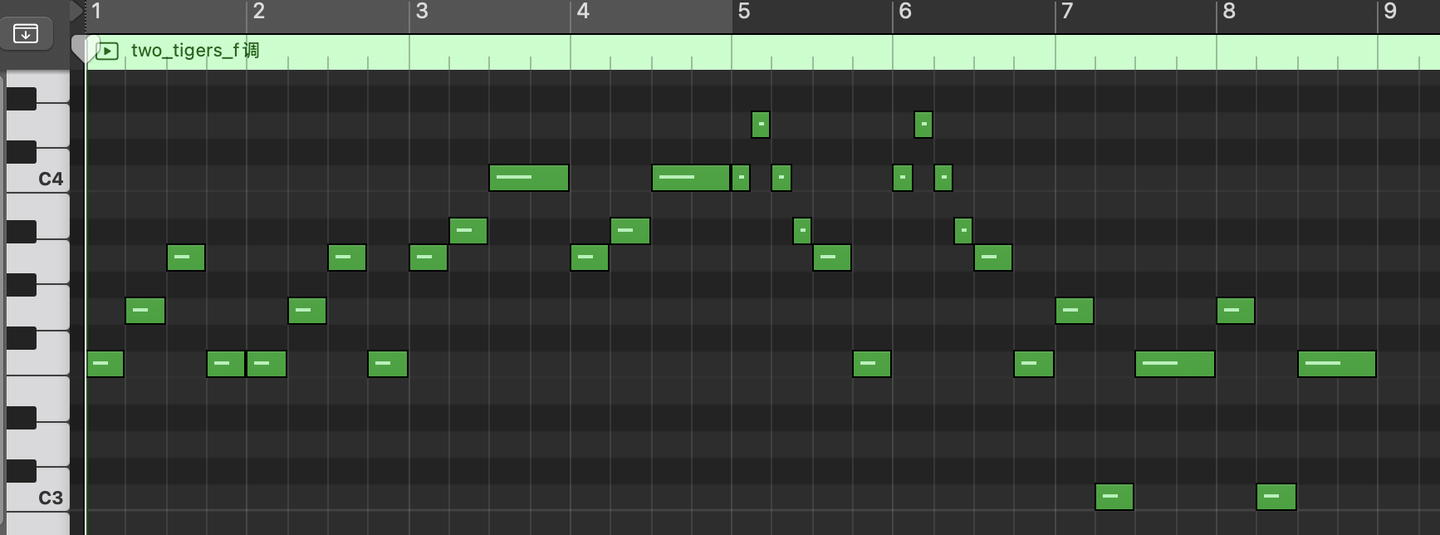Click the catch/import button with down arrow

[x=26, y=33]
